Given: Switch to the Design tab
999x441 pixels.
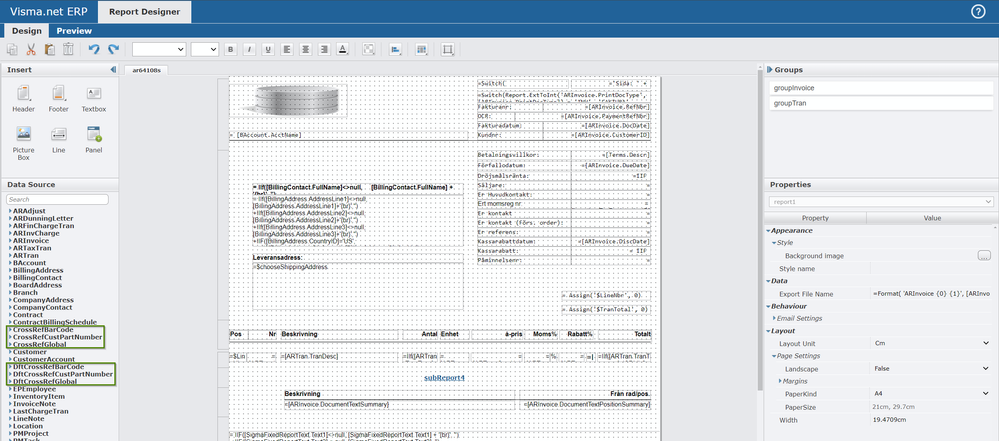Looking at the screenshot, I should 27,31.
